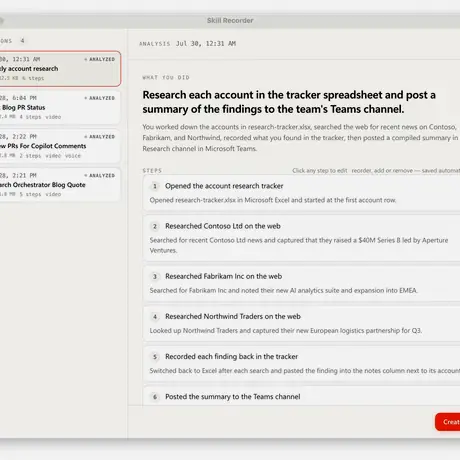
Task: Click the step 1 number badge
Action: coord(155,186)
